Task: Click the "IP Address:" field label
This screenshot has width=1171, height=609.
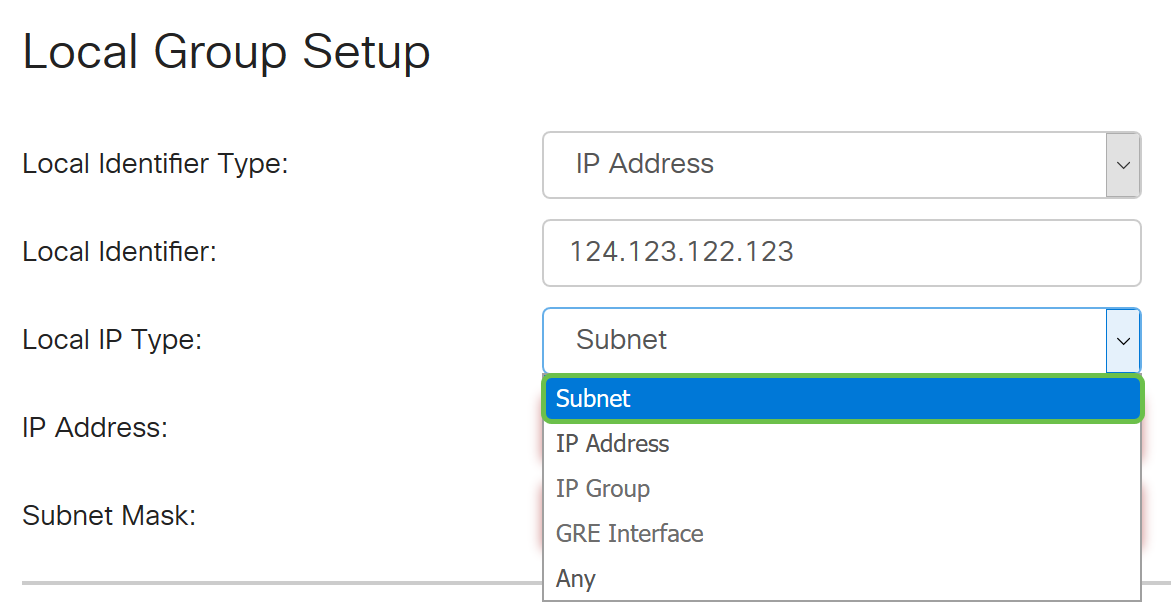Action: click(94, 428)
